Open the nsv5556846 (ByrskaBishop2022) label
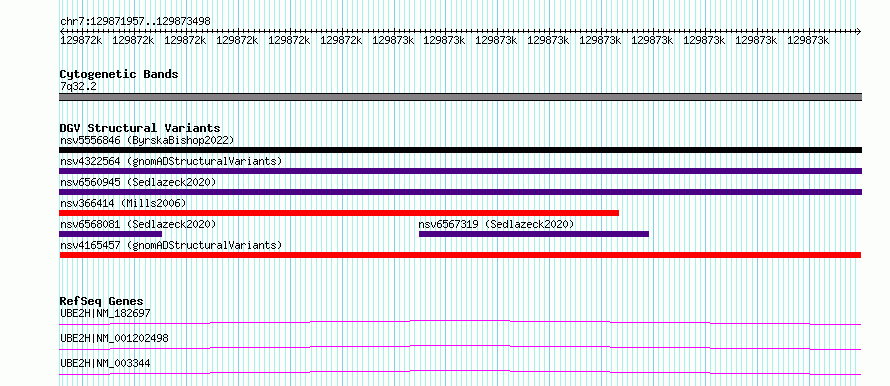This screenshot has width=890, height=386. pyautogui.click(x=147, y=140)
